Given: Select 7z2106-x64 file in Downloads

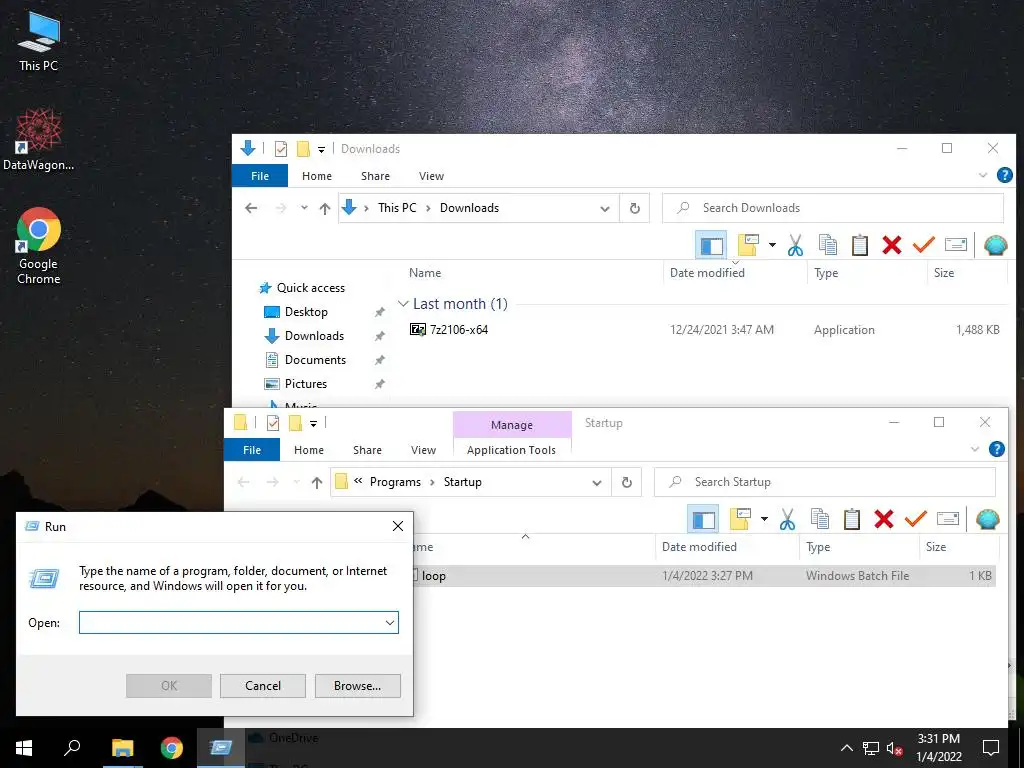Looking at the screenshot, I should pos(458,330).
